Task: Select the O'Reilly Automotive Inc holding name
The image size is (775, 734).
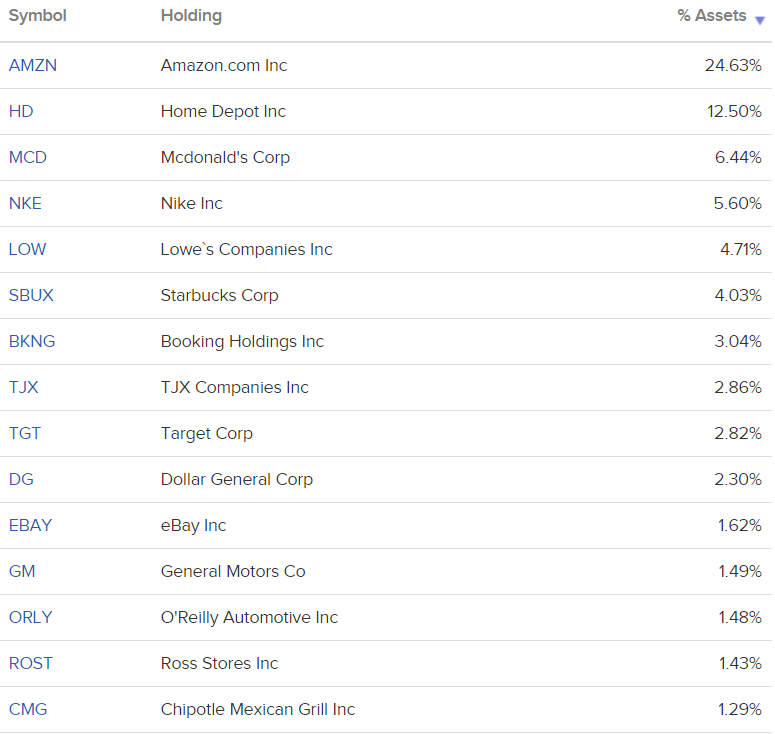Action: [x=250, y=617]
